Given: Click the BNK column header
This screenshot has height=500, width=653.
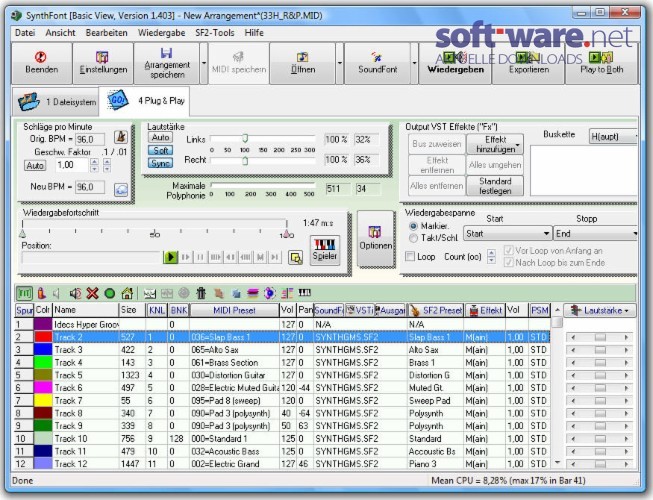Looking at the screenshot, I should pos(179,310).
